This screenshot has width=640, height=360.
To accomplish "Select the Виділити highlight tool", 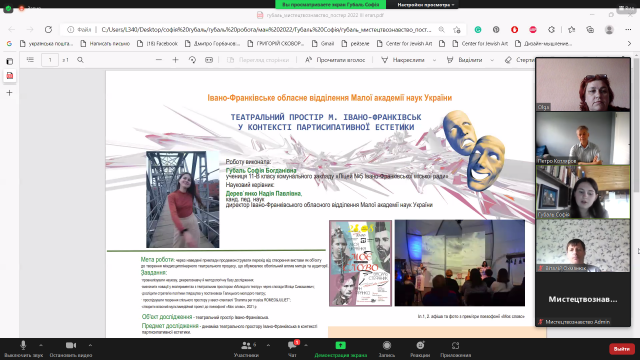I will [x=464, y=60].
